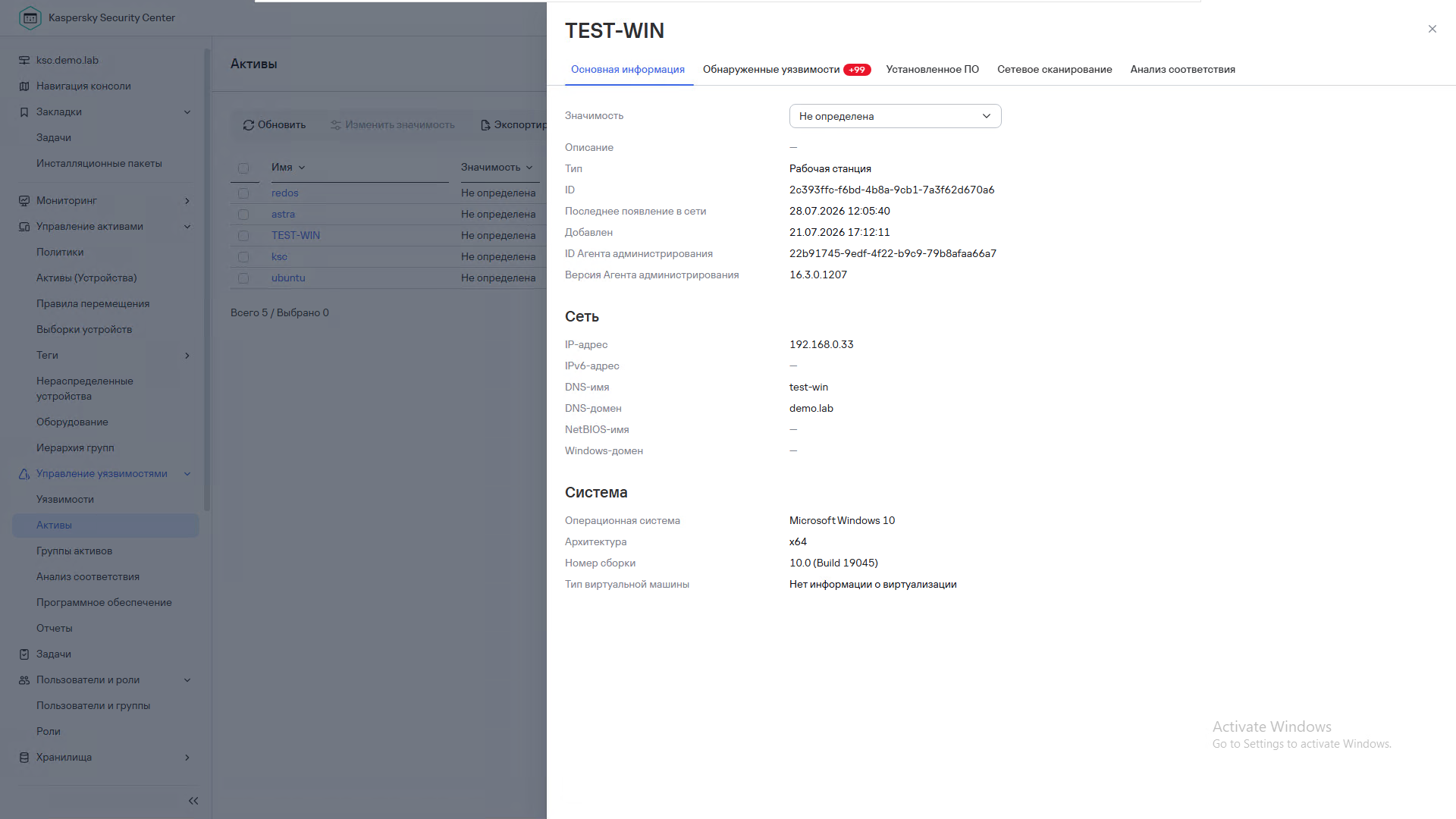Click the Kaspersky Security Center logo icon
Viewport: 1456px width, 819px height.
pyautogui.click(x=30, y=17)
